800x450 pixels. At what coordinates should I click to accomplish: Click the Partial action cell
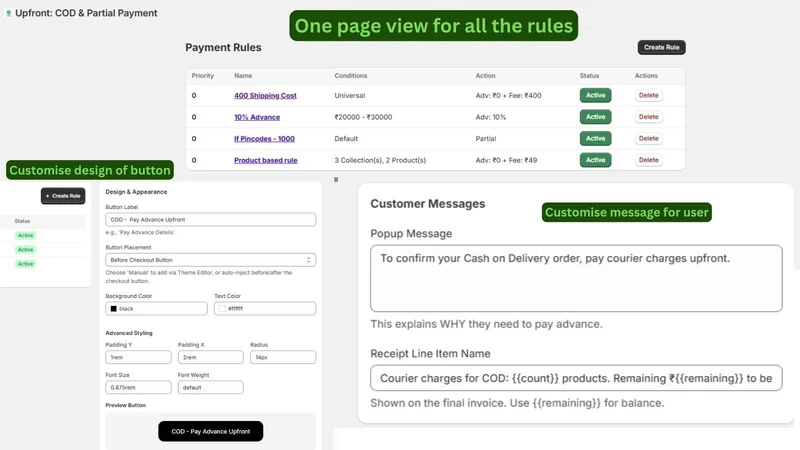click(486, 139)
